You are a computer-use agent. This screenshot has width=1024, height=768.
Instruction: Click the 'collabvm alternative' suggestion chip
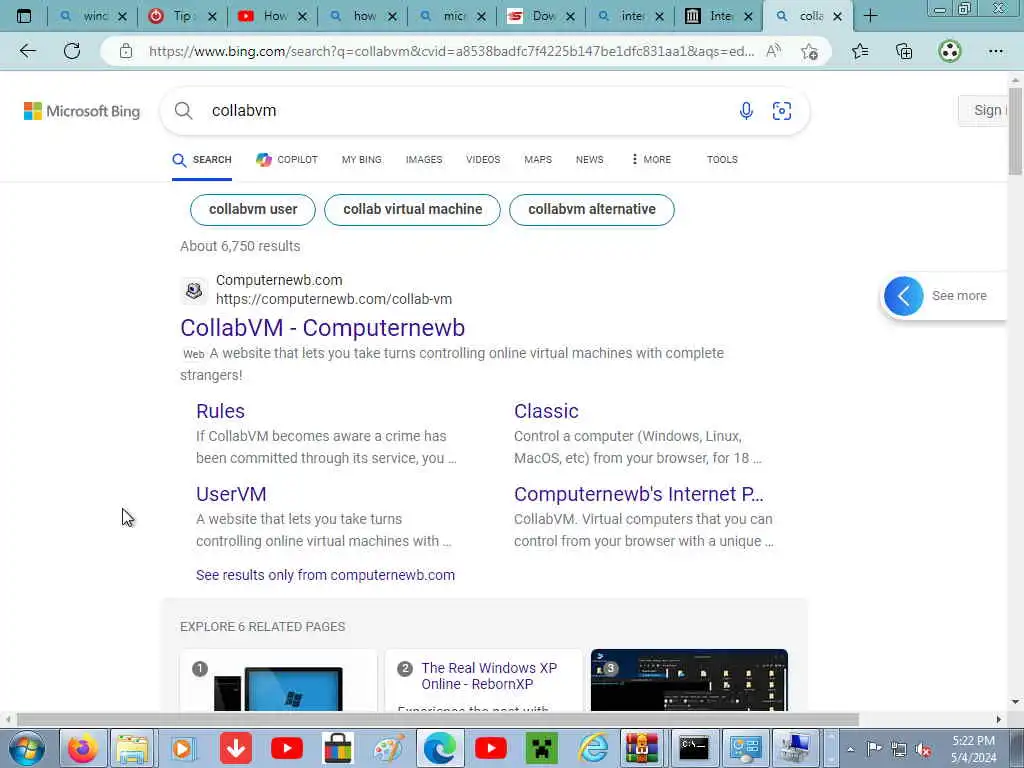tap(592, 210)
